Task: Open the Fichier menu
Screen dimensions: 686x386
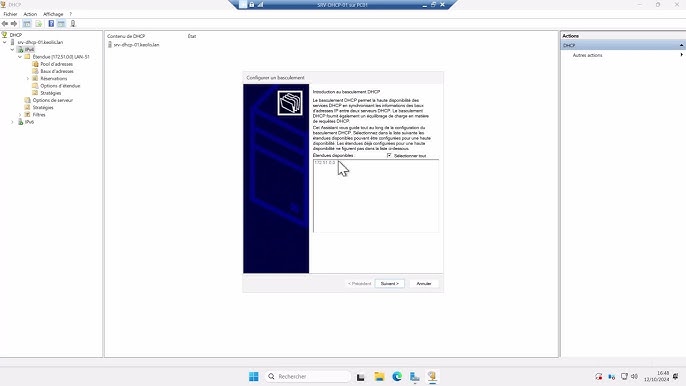Action: (x=10, y=14)
